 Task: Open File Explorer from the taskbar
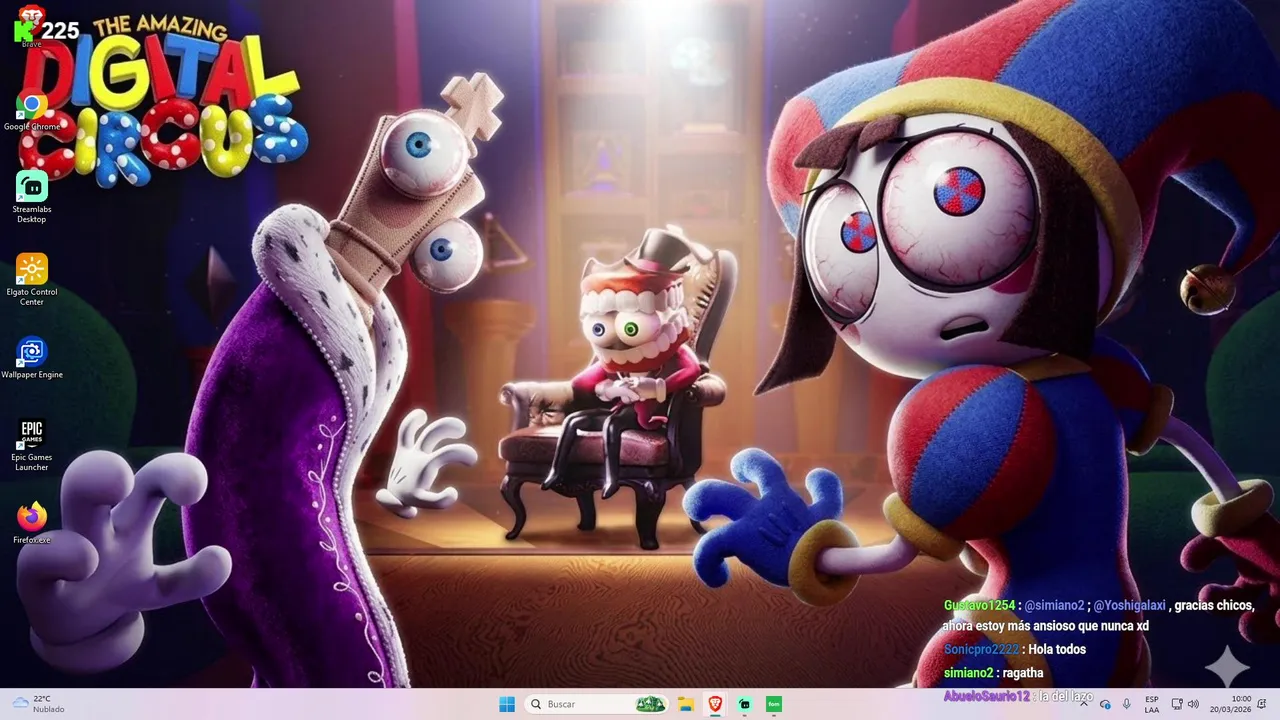coord(686,704)
